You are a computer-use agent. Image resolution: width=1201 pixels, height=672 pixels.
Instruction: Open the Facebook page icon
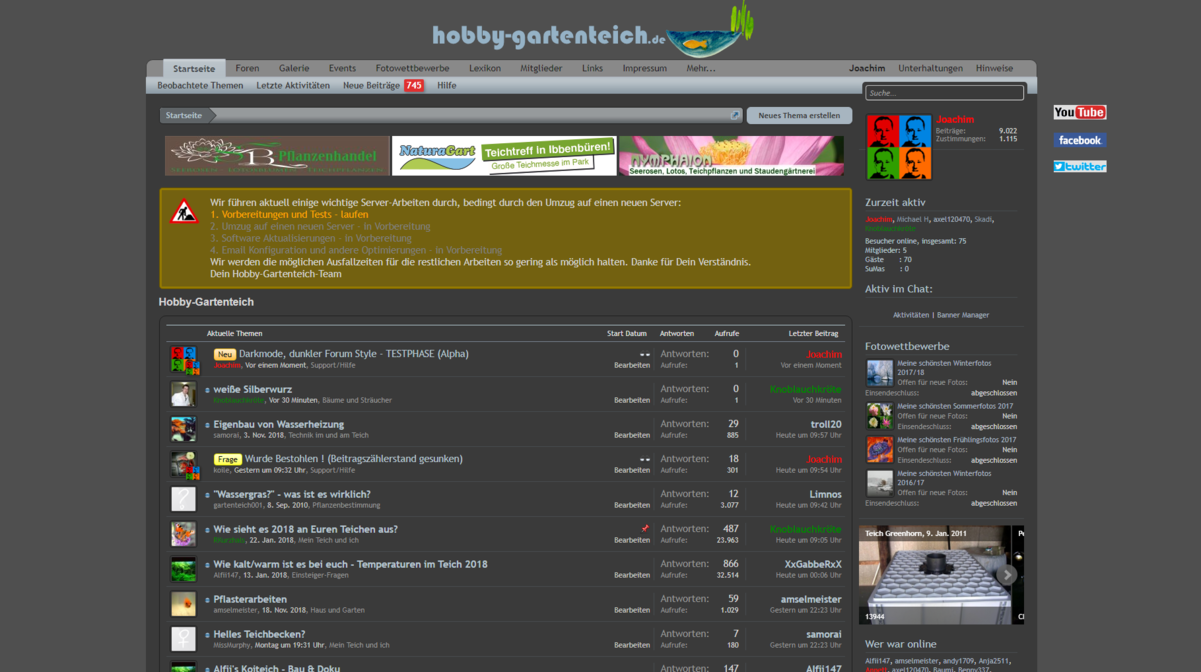click(x=1079, y=140)
